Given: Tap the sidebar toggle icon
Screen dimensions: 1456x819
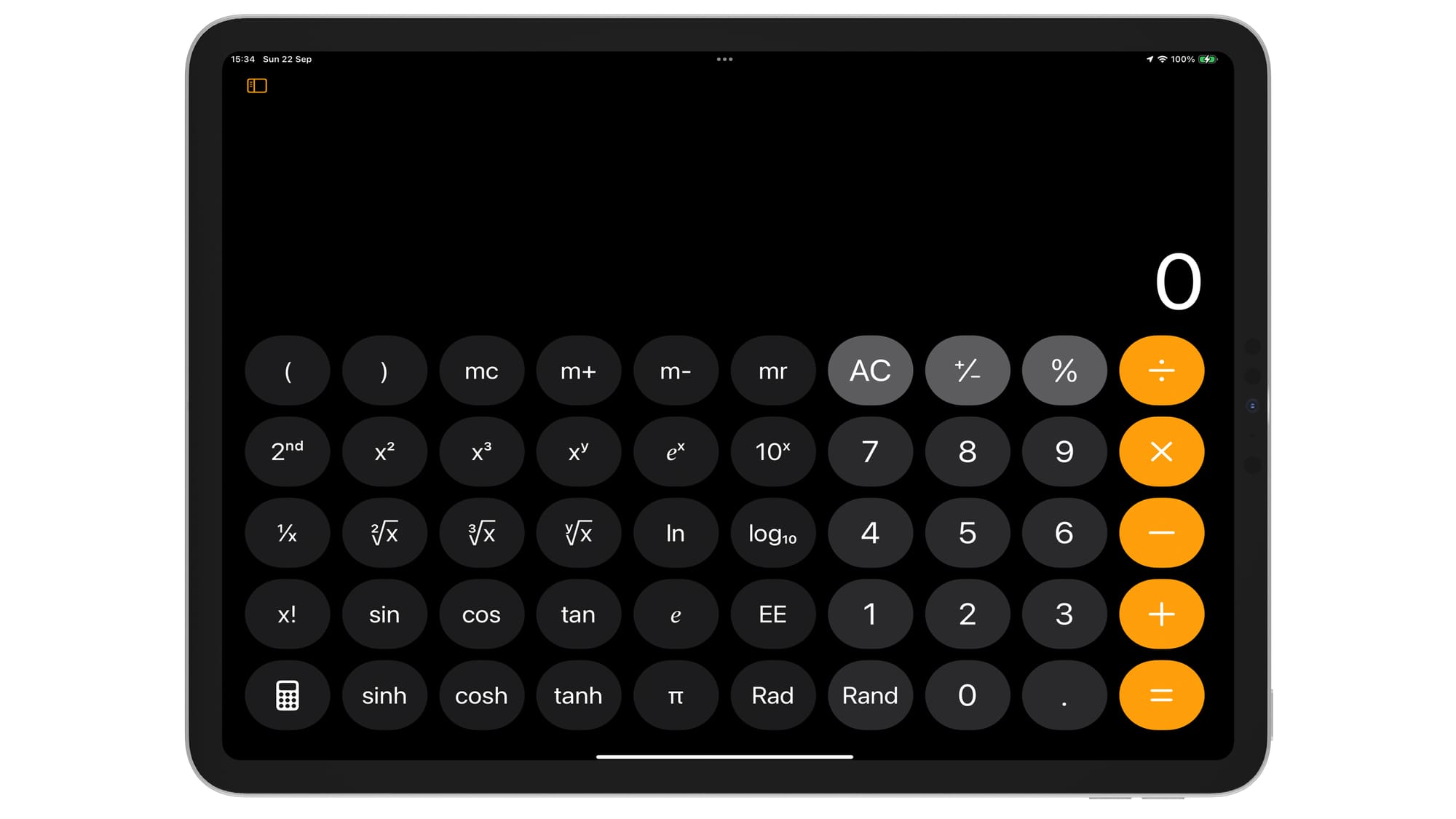Looking at the screenshot, I should (x=257, y=86).
